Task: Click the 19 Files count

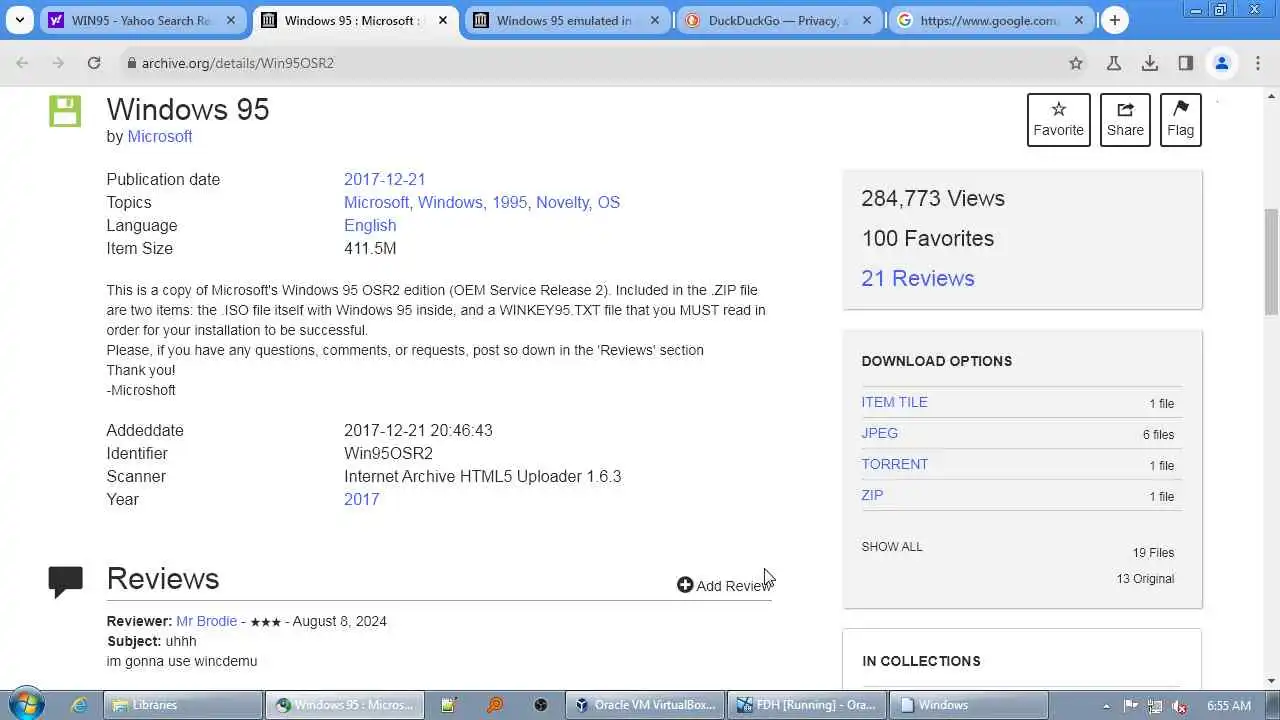Action: (x=1153, y=553)
